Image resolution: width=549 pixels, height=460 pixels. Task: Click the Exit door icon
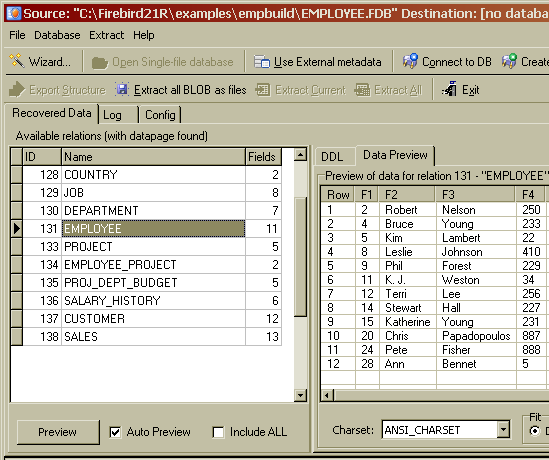click(449, 89)
